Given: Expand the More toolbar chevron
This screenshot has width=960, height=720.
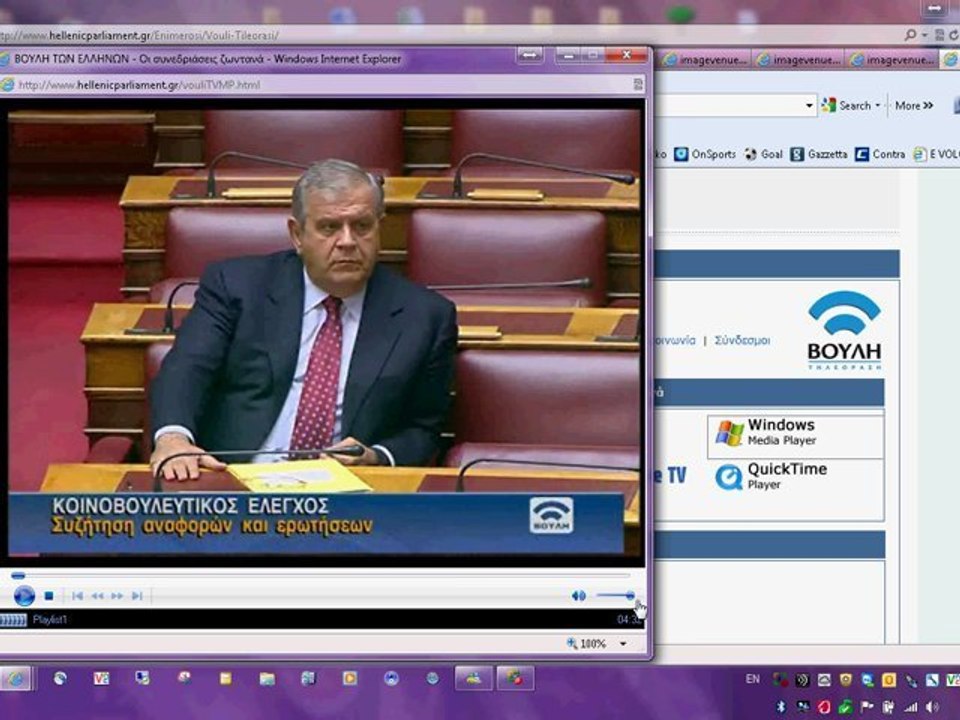Looking at the screenshot, I should tap(914, 105).
